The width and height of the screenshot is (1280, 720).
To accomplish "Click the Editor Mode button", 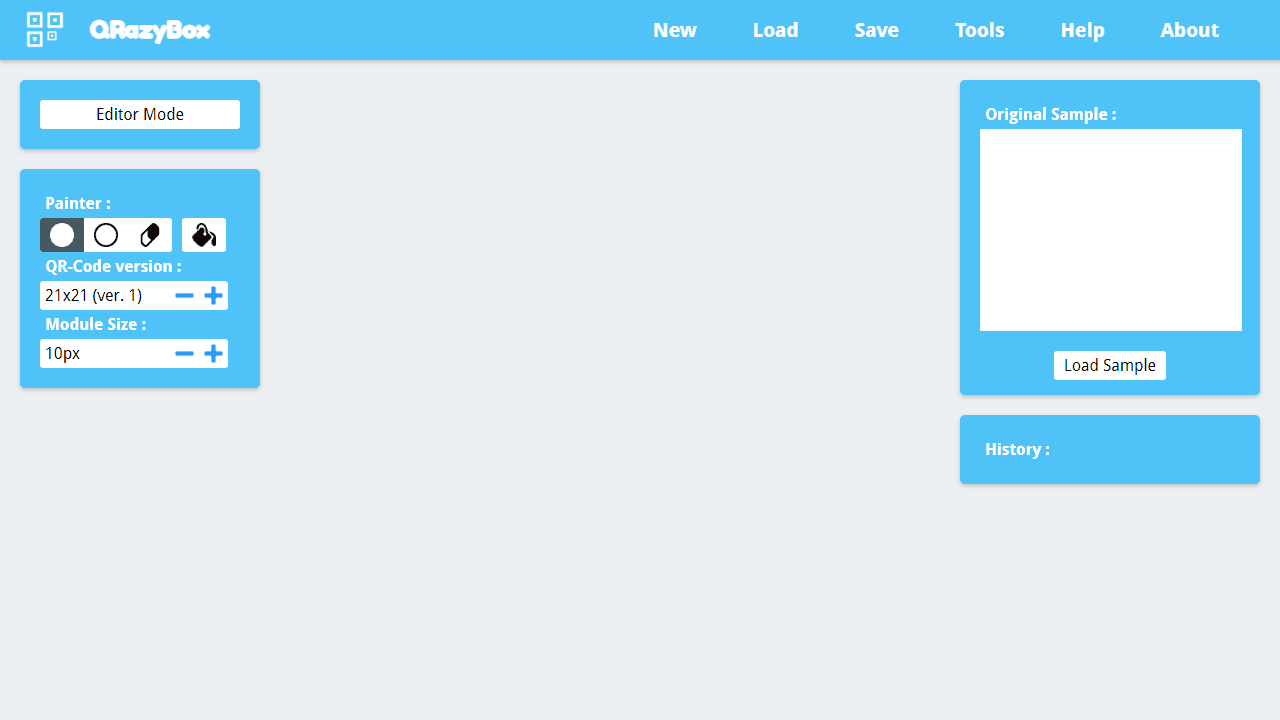I will pyautogui.click(x=140, y=114).
